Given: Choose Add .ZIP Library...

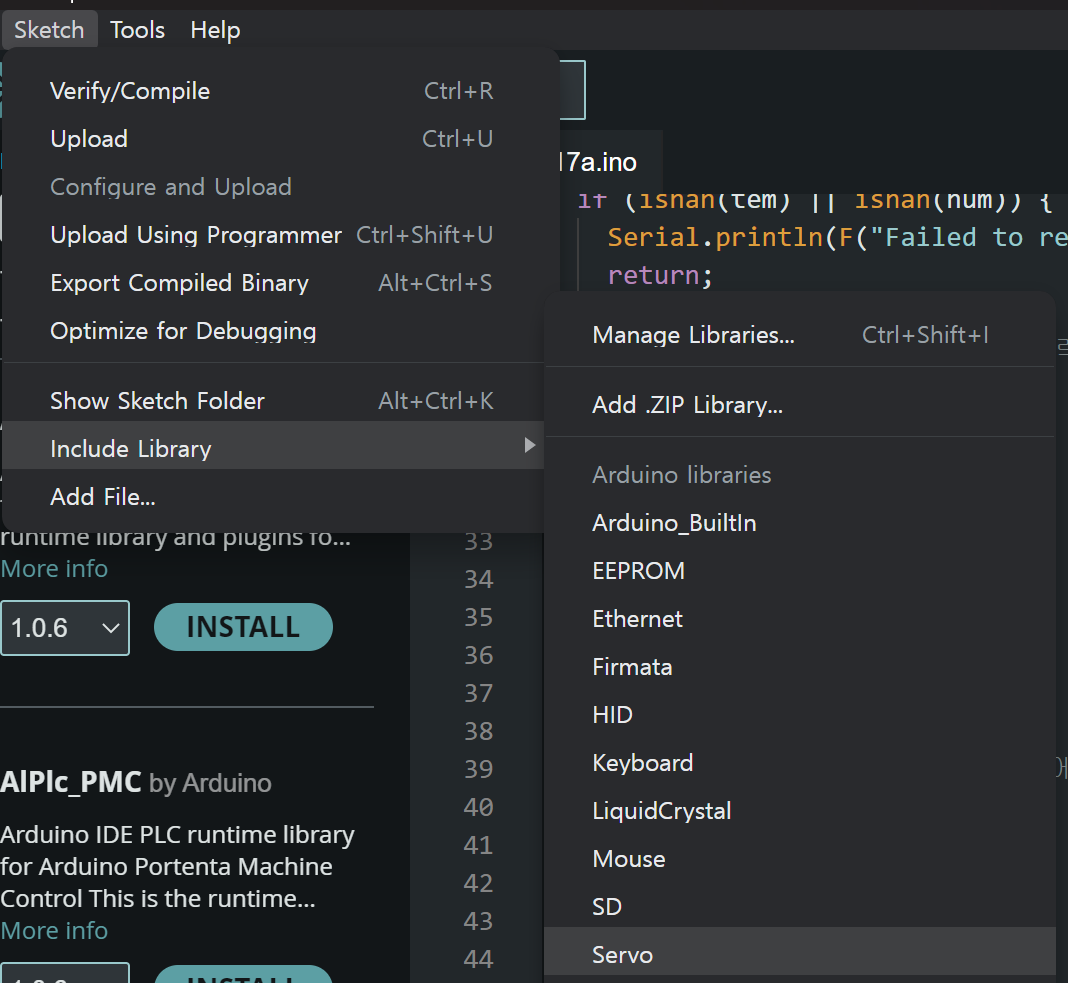Looking at the screenshot, I should [800, 405].
